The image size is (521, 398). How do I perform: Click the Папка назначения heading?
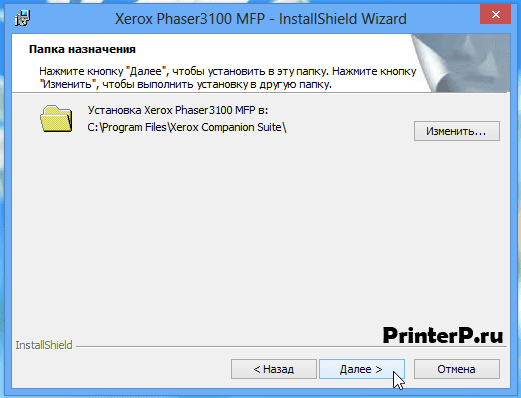point(82,49)
